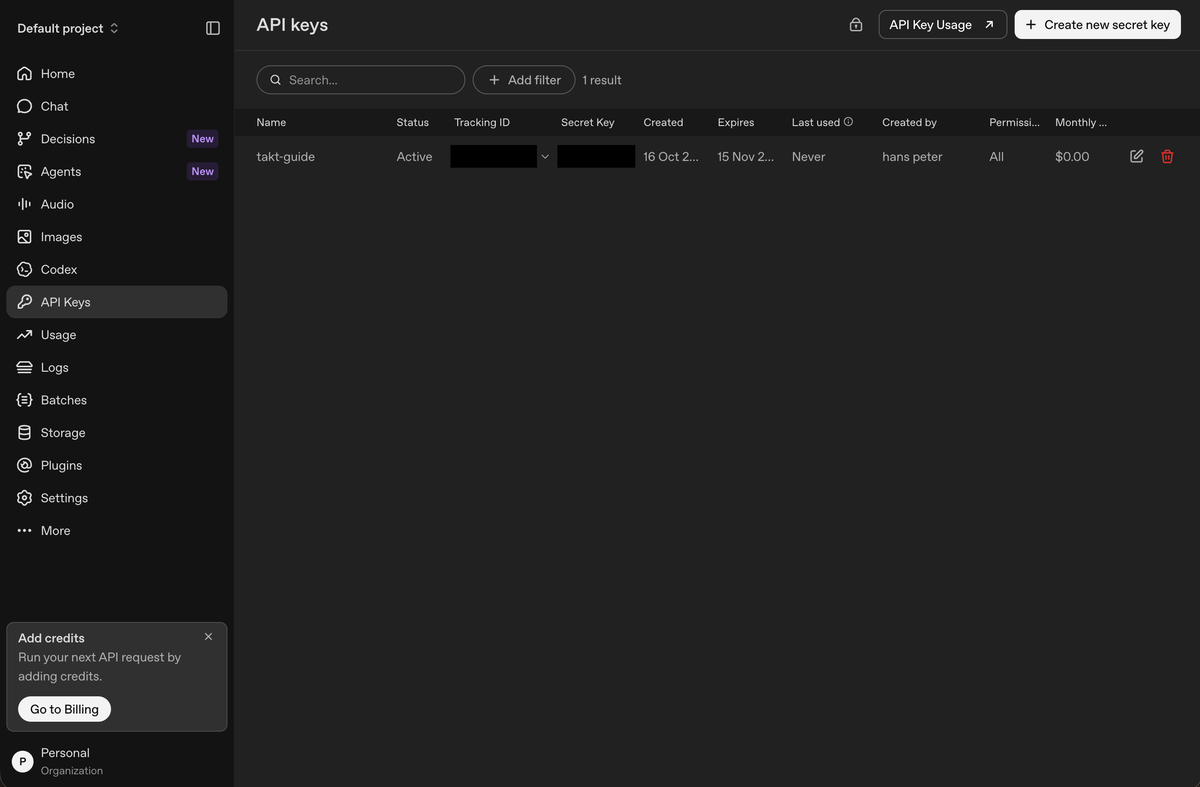The width and height of the screenshot is (1200, 787).
Task: Click the Status column header
Action: (x=412, y=122)
